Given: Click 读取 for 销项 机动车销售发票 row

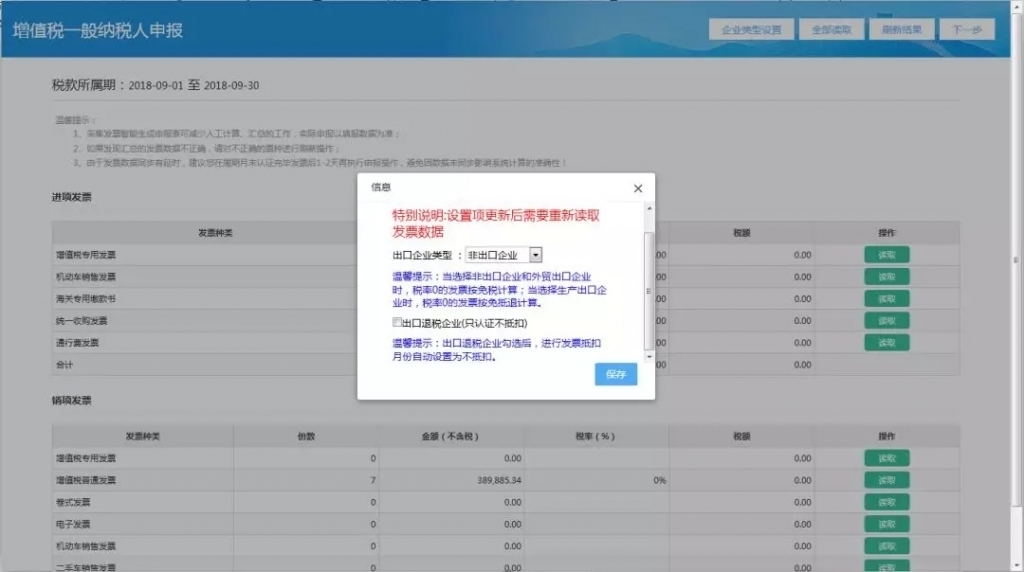Looking at the screenshot, I should (x=886, y=546).
